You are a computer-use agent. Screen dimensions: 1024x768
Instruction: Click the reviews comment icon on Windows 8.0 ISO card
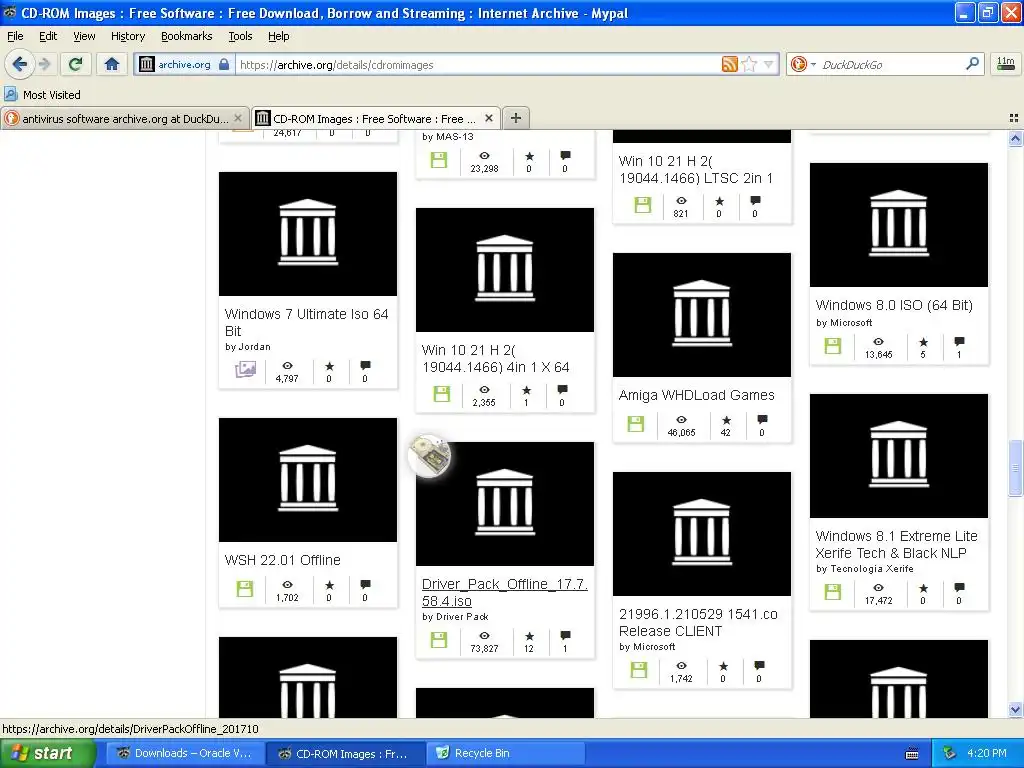(x=959, y=342)
